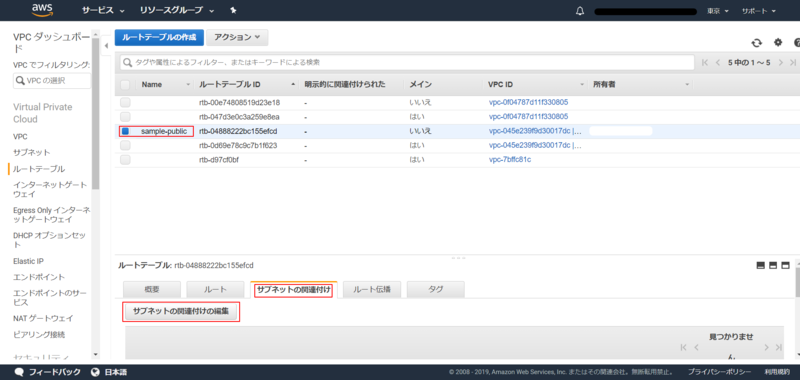The height and width of the screenshot is (380, 800).
Task: Set details pane to smallest layout icon
Action: click(761, 265)
